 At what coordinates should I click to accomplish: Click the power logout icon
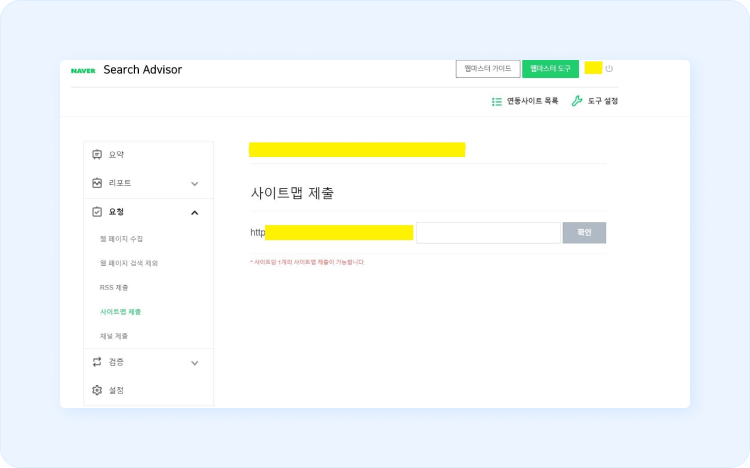pyautogui.click(x=609, y=69)
